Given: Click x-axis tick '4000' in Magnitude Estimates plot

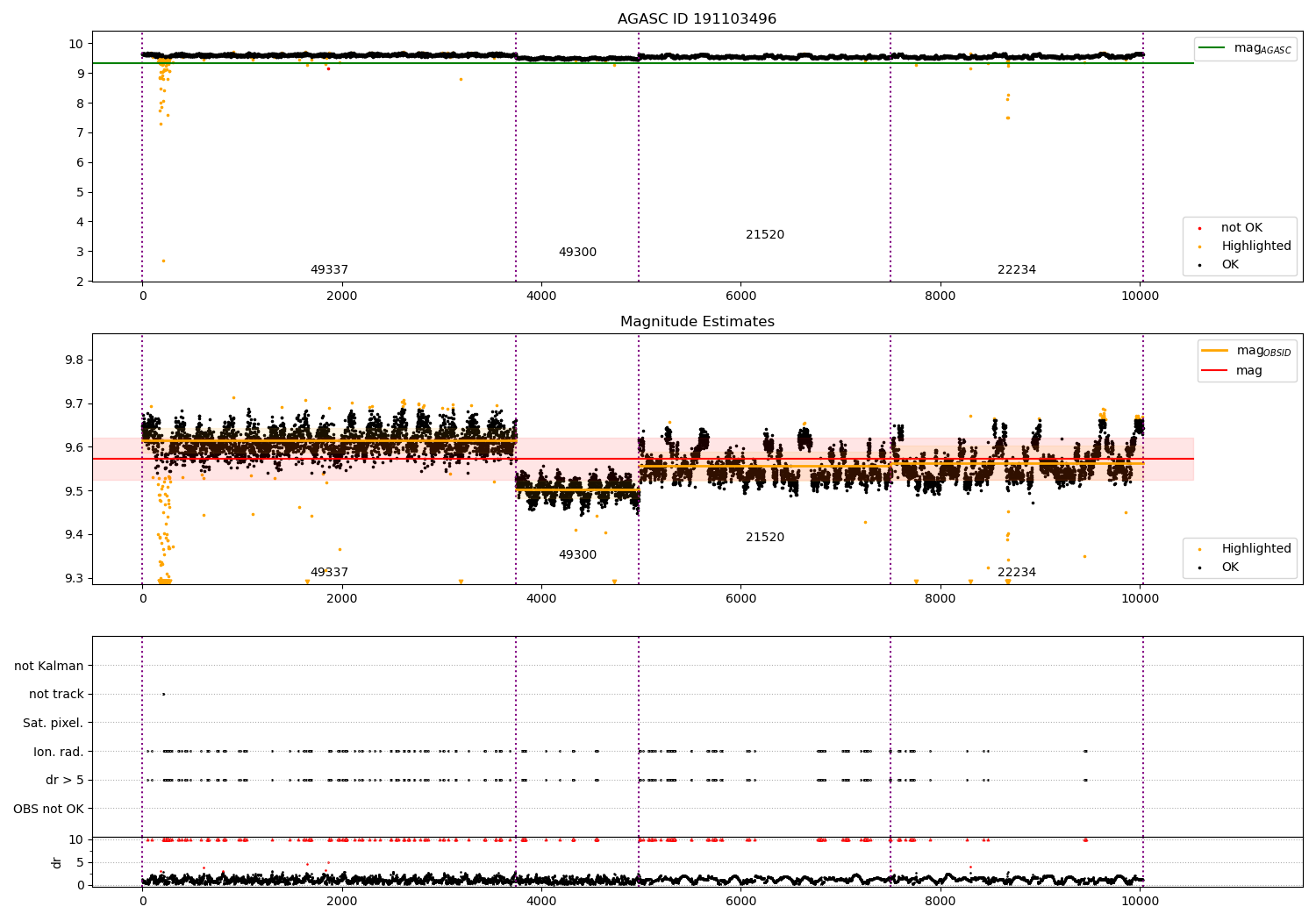Looking at the screenshot, I should pos(541,598).
